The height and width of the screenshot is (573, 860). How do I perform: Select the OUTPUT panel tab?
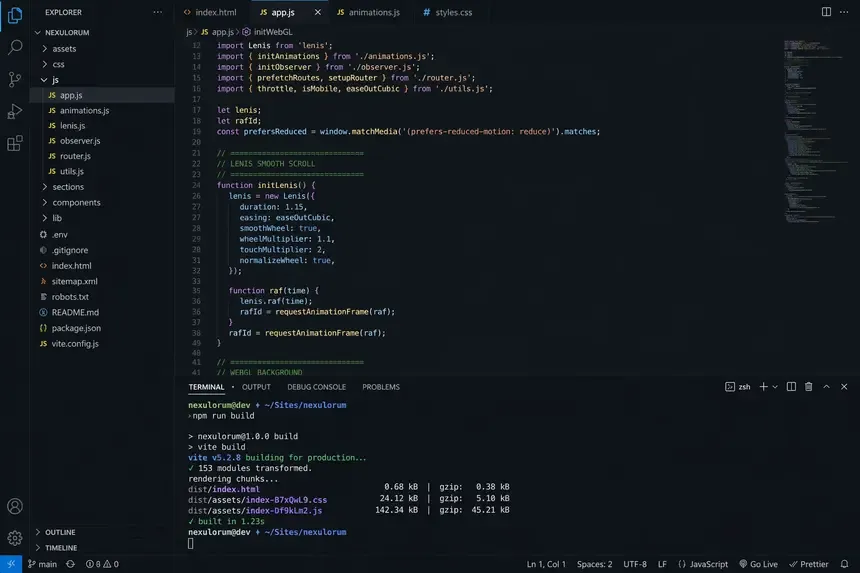pos(256,387)
